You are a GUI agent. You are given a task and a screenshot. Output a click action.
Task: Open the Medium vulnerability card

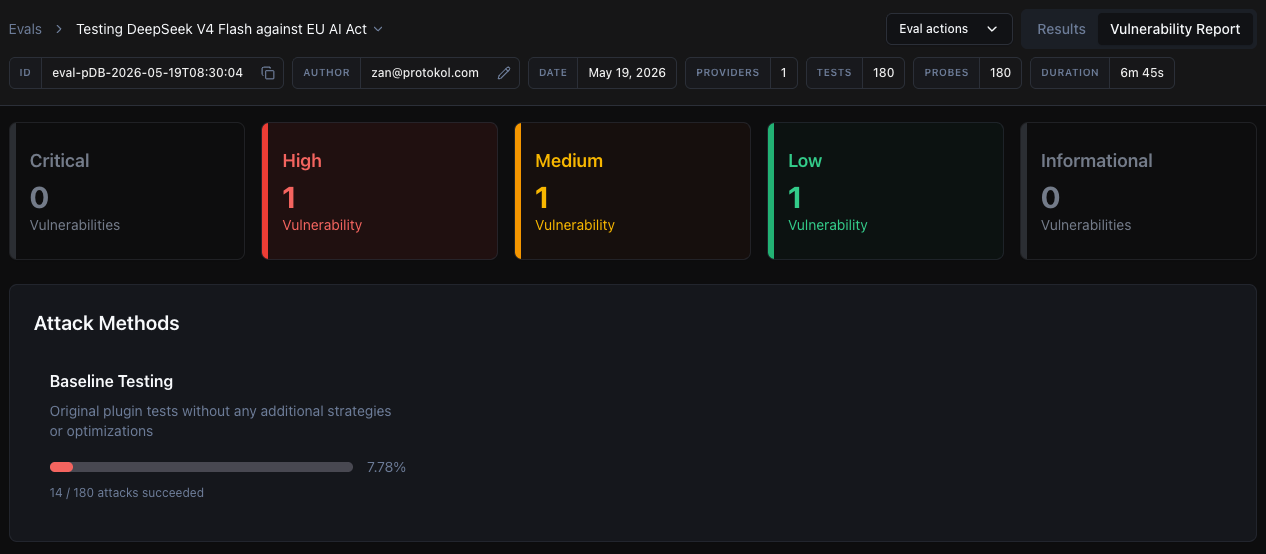633,191
